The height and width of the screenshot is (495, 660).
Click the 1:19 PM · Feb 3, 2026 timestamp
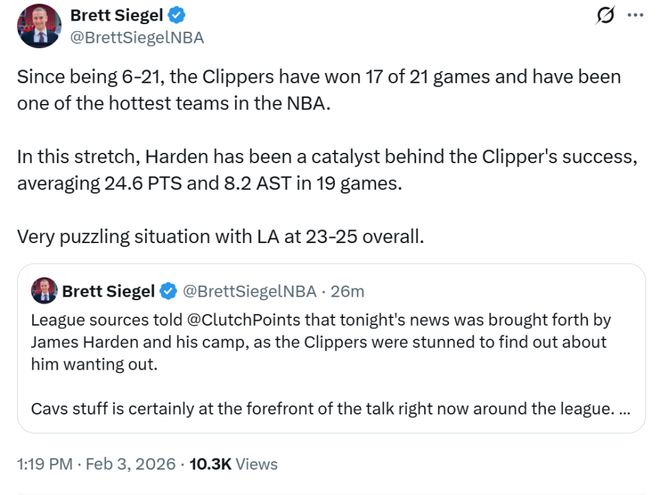96,464
